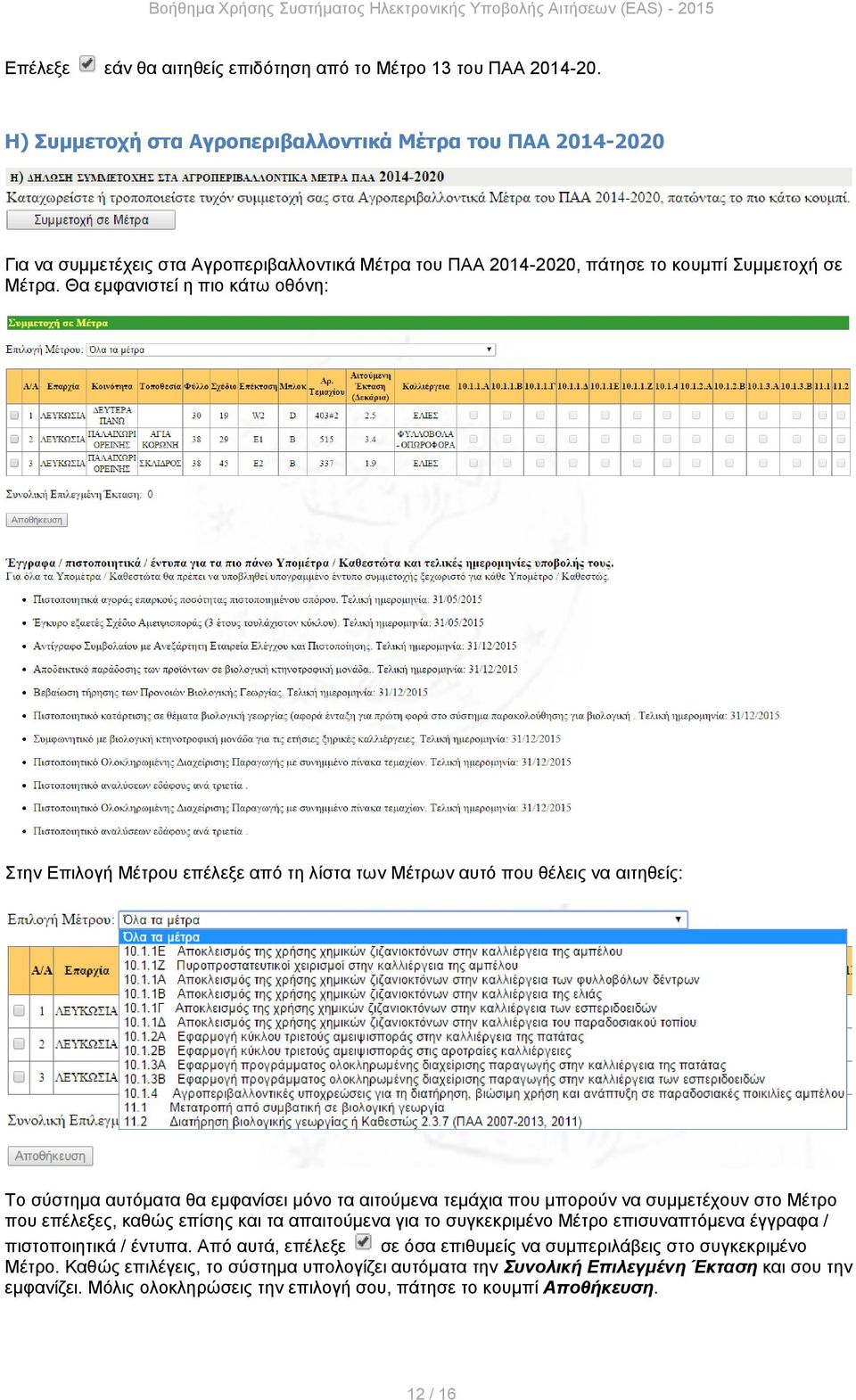Click bullet 'Αποδεικτικό παράδοσης των προϊόντων σε βιολογική κτηνοτροφική μονάδα'

click(276, 669)
